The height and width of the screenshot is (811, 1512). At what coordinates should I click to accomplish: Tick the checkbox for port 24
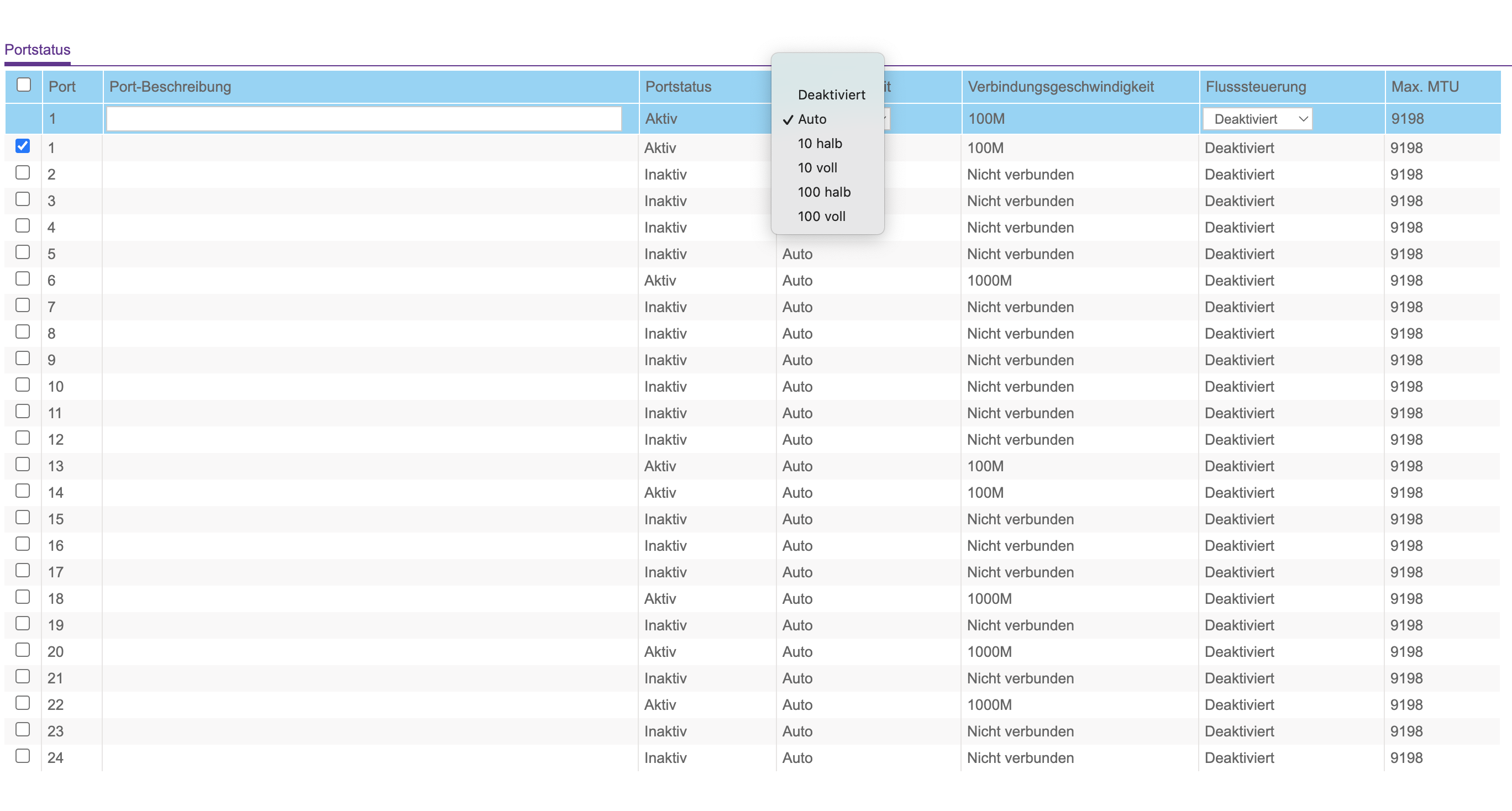[23, 756]
